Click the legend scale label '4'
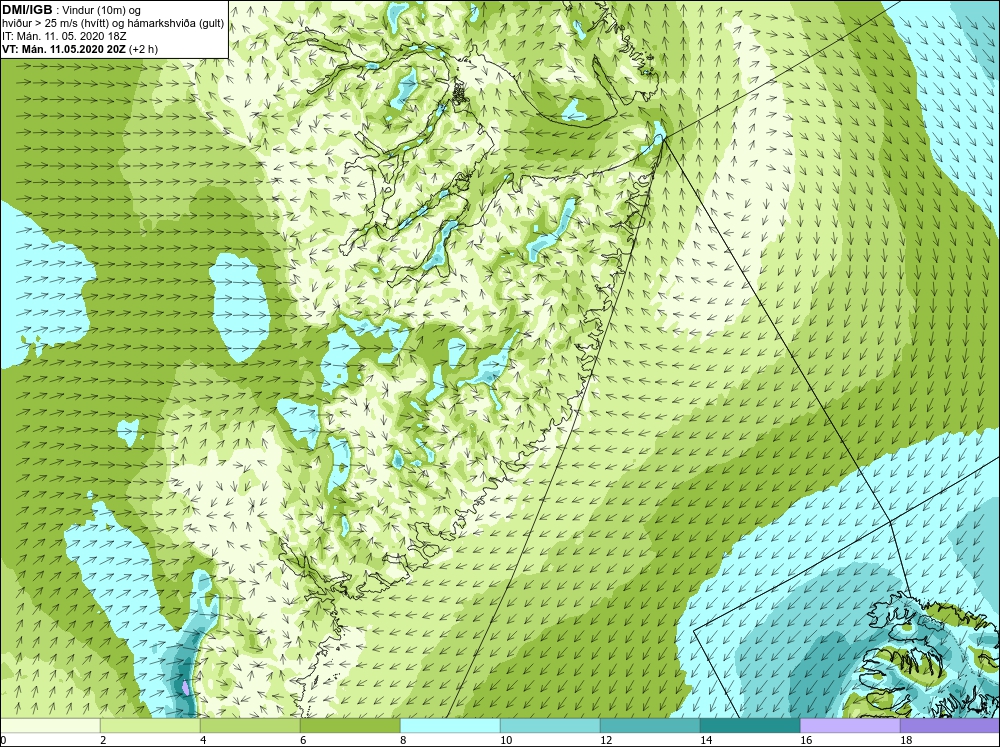Screen dimensions: 1000x747 click(203, 740)
